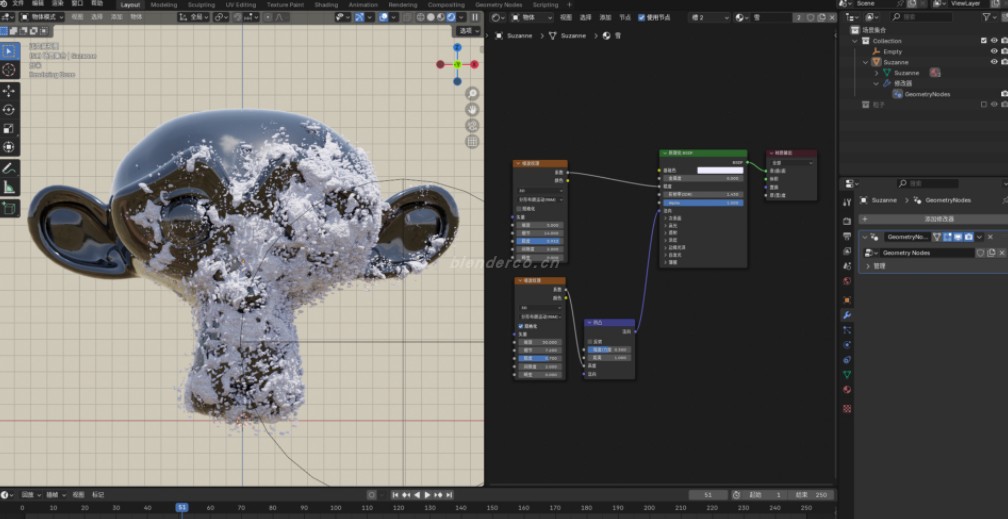Select the Rotate tool in viewport toolbar
Screen dimensions: 1008x519
[x=10, y=109]
